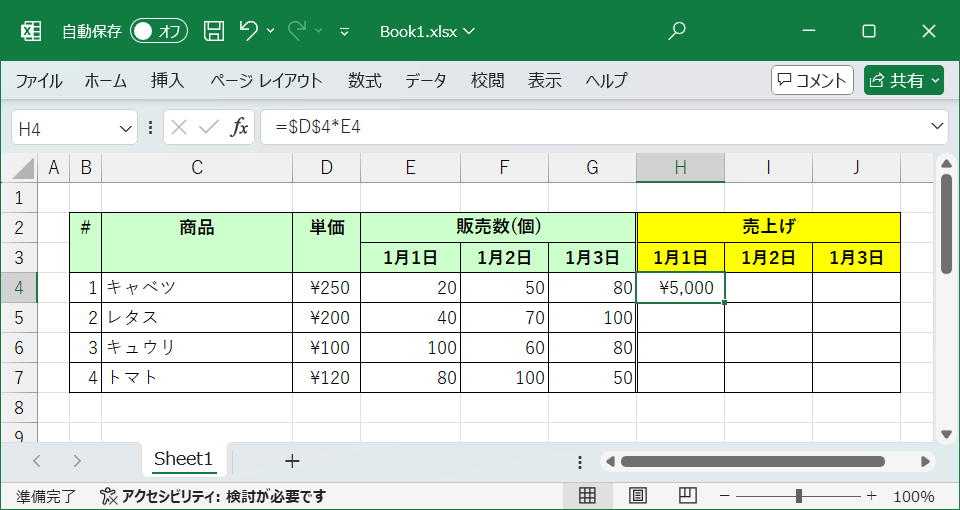Click the zoom slider handle
The height and width of the screenshot is (510, 960).
[x=799, y=496]
